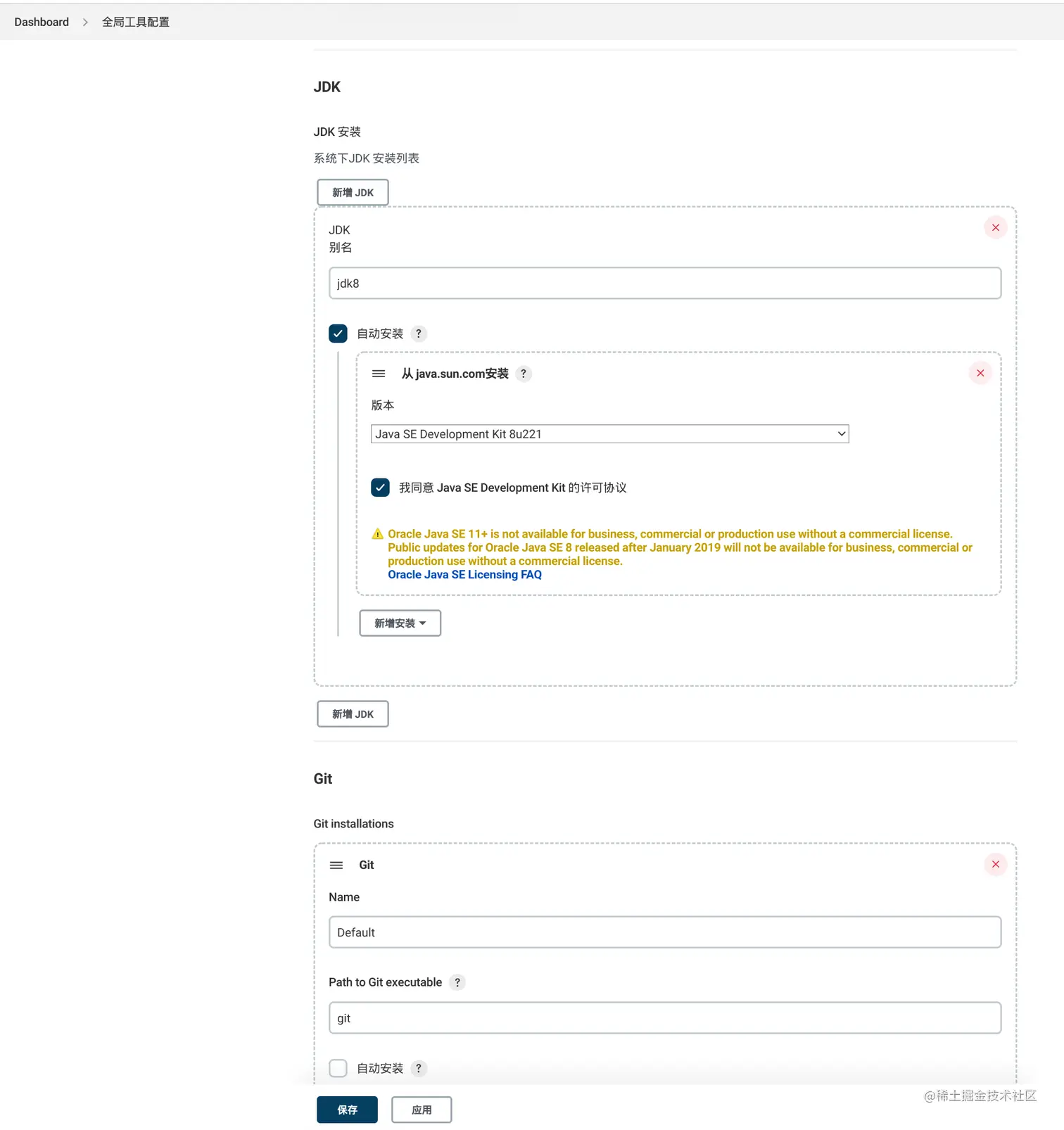Click the 版本 label
The image size is (1064, 1130).
382,405
